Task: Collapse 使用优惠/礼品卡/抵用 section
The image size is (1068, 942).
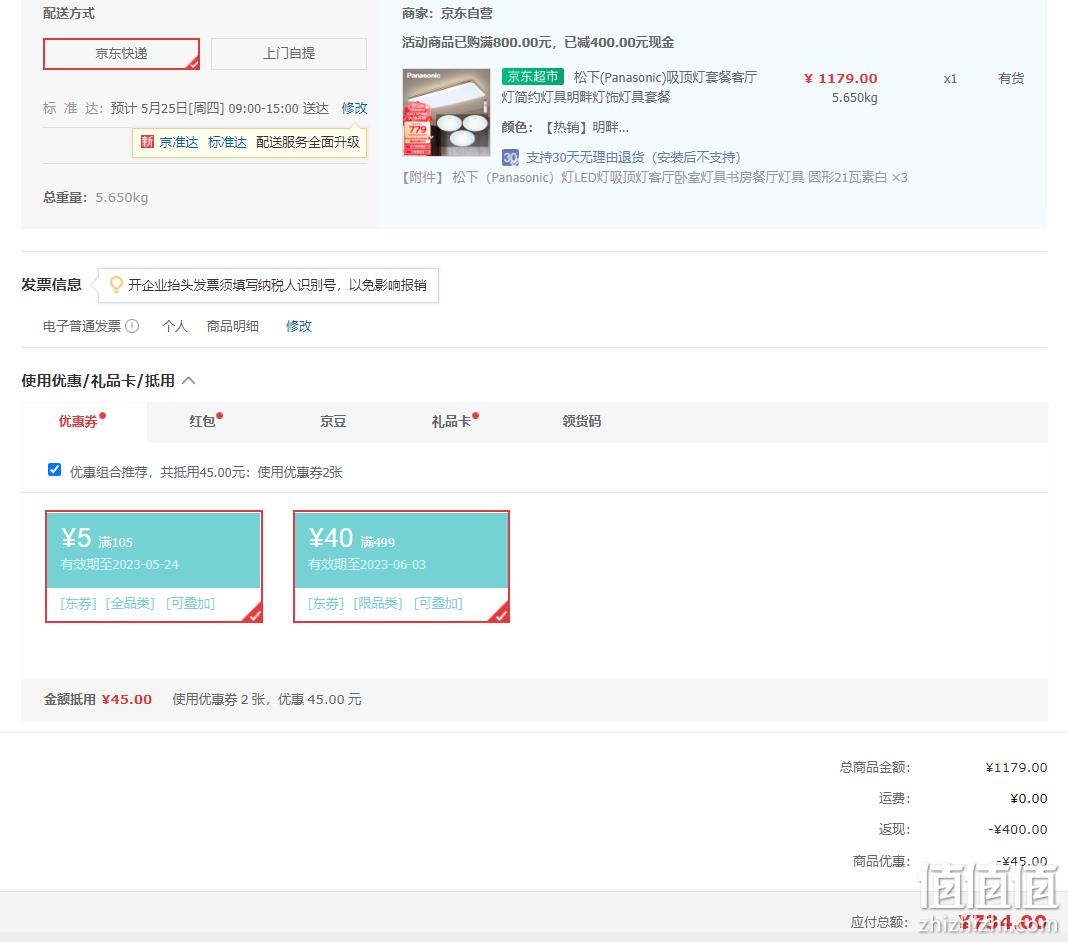Action: pos(189,381)
